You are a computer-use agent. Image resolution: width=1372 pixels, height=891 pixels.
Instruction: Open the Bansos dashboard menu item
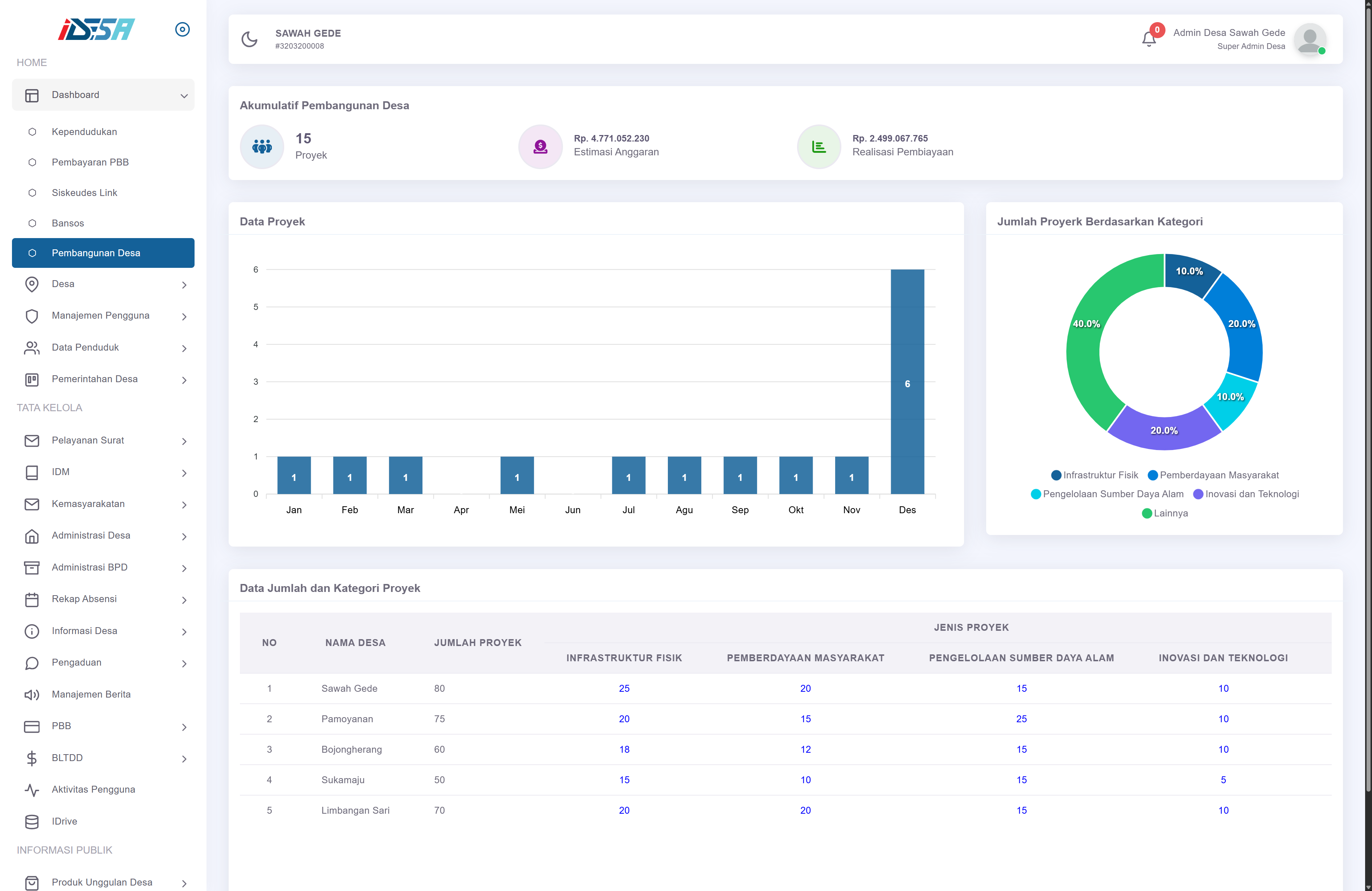coord(68,223)
